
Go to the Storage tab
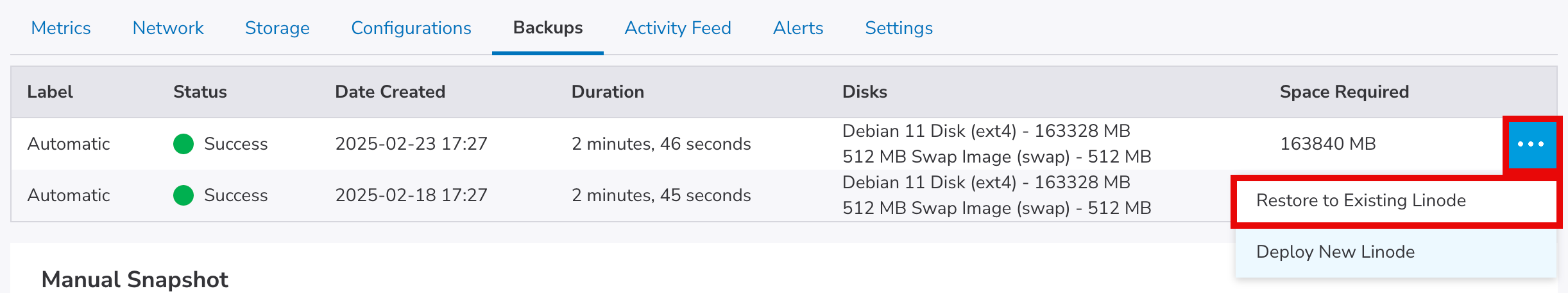(x=277, y=28)
